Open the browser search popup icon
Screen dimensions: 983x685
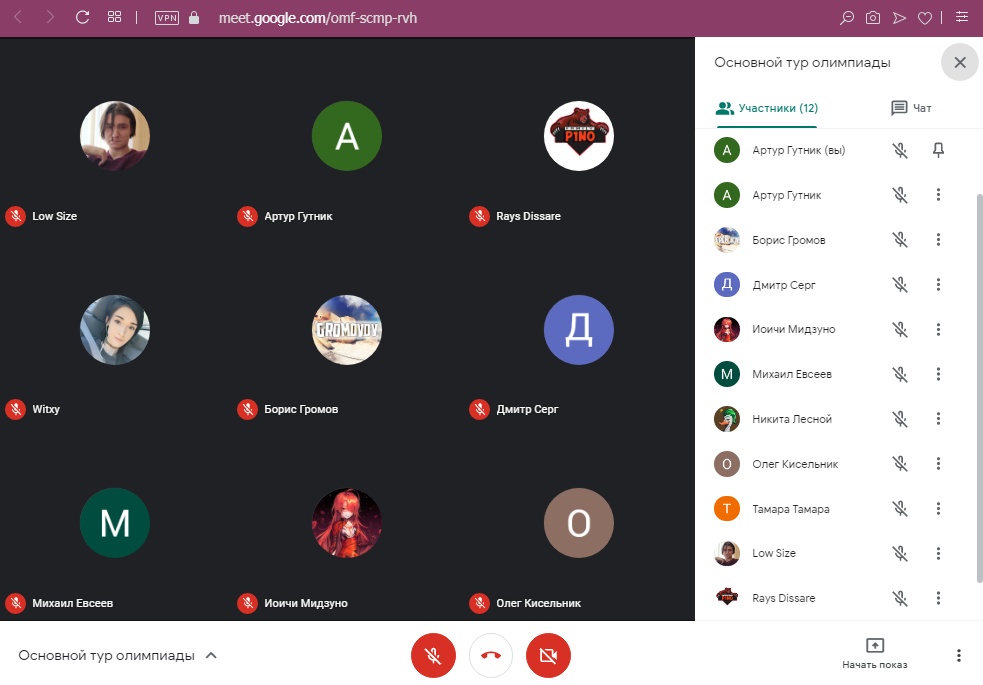tap(846, 18)
